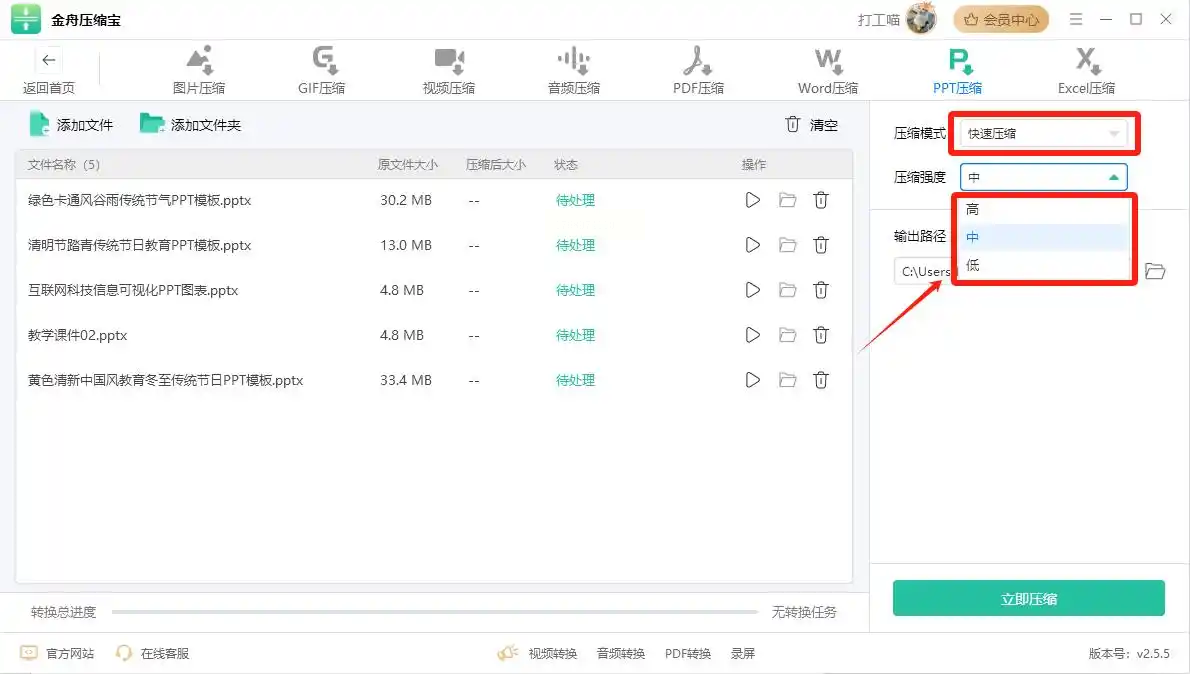This screenshot has width=1190, height=674.
Task: Switch to GIF压缩 tab
Action: [x=322, y=71]
